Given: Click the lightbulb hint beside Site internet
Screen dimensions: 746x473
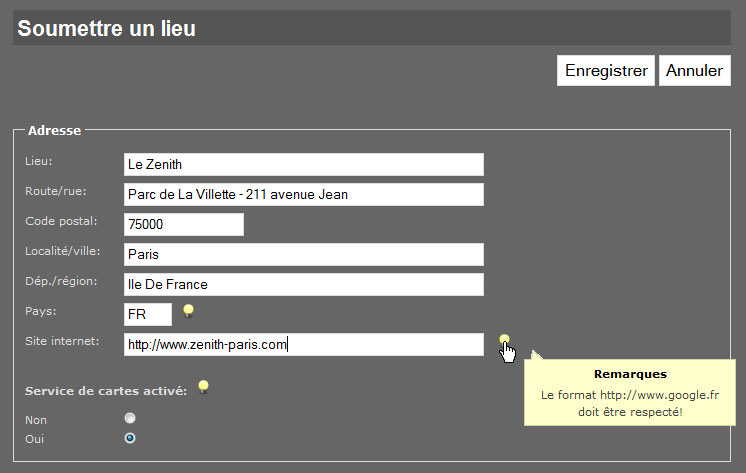Looking at the screenshot, I should click(504, 340).
